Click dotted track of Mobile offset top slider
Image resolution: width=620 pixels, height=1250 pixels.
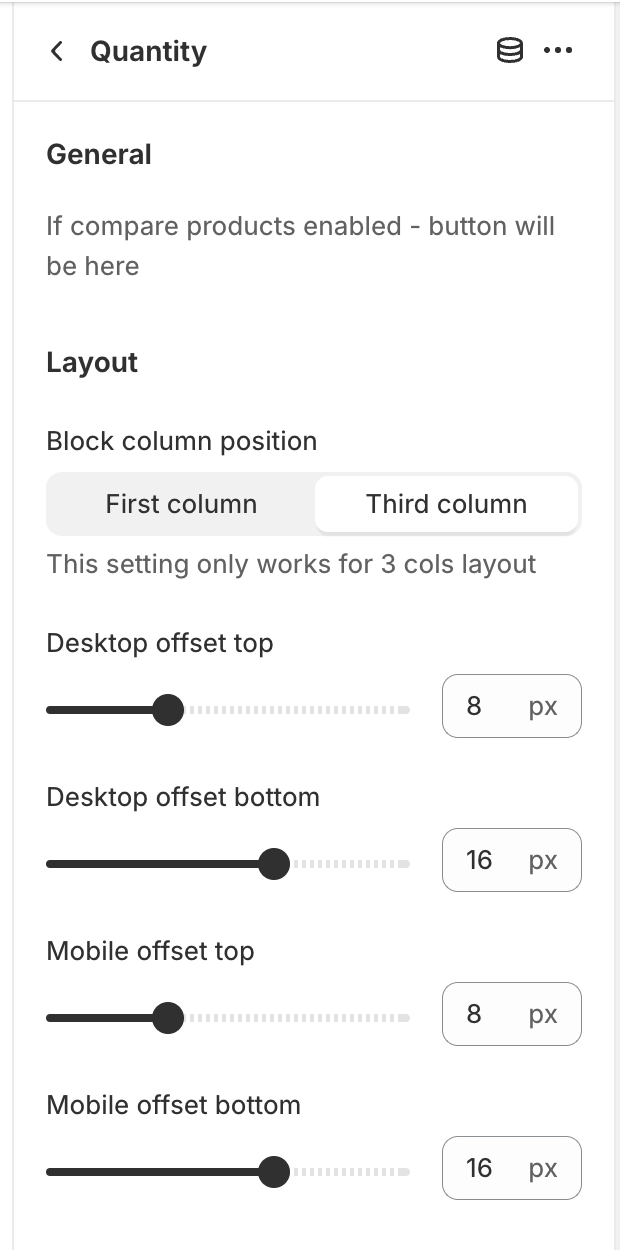[297, 1018]
